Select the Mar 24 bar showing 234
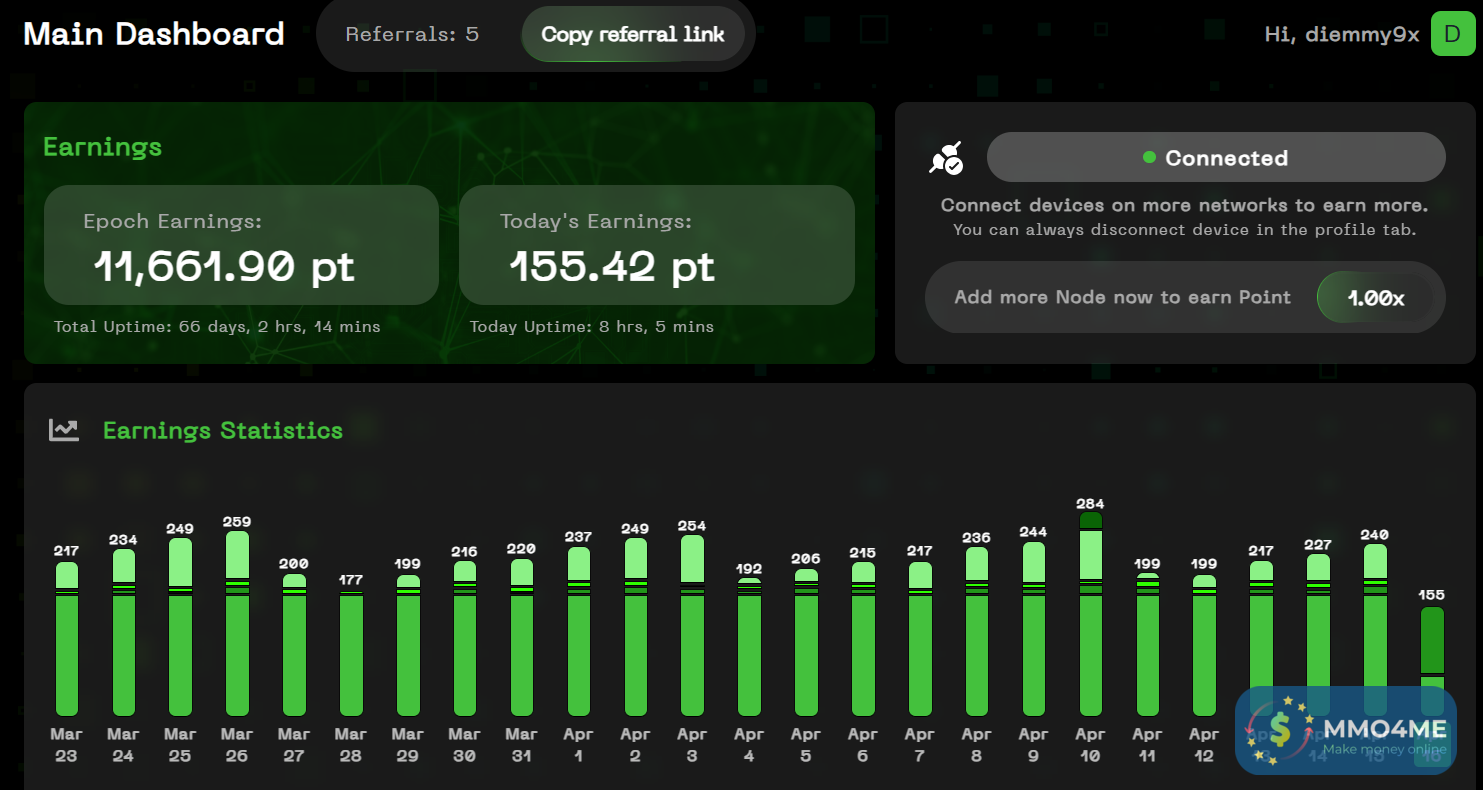The image size is (1483, 790). (124, 632)
